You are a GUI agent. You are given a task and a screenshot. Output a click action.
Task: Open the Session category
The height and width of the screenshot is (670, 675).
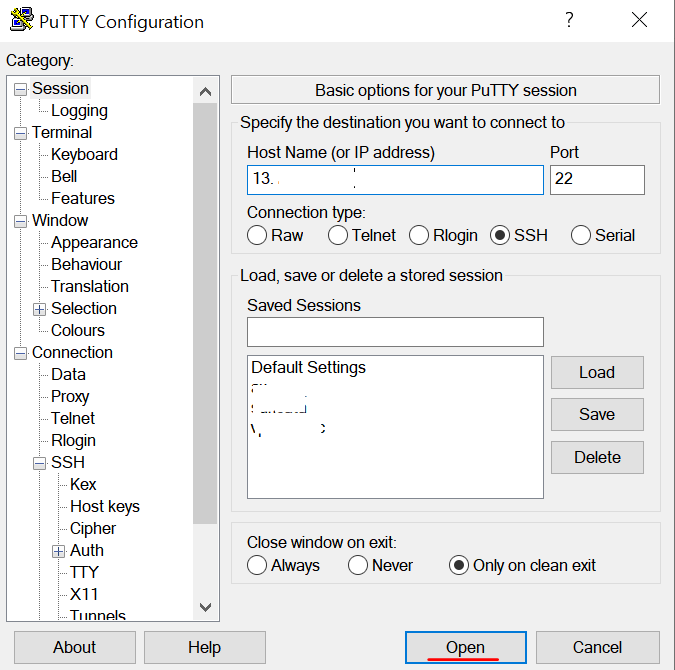coord(60,88)
